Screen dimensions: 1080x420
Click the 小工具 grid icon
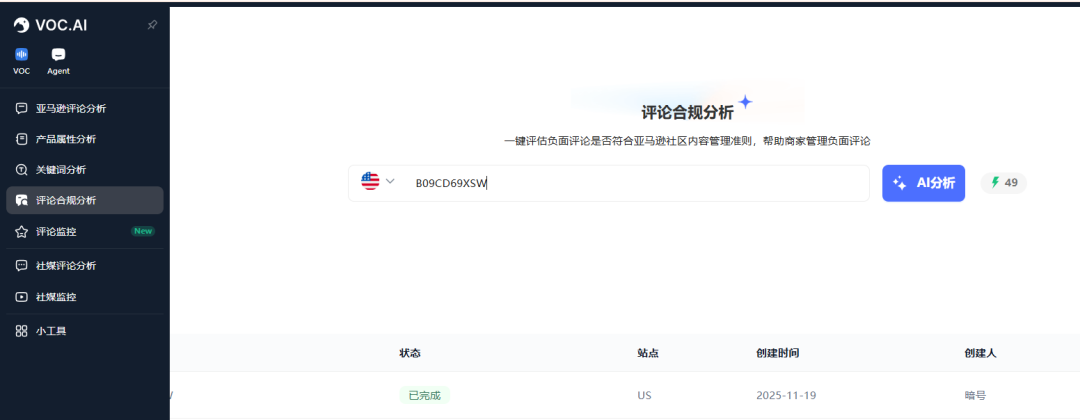tap(21, 331)
